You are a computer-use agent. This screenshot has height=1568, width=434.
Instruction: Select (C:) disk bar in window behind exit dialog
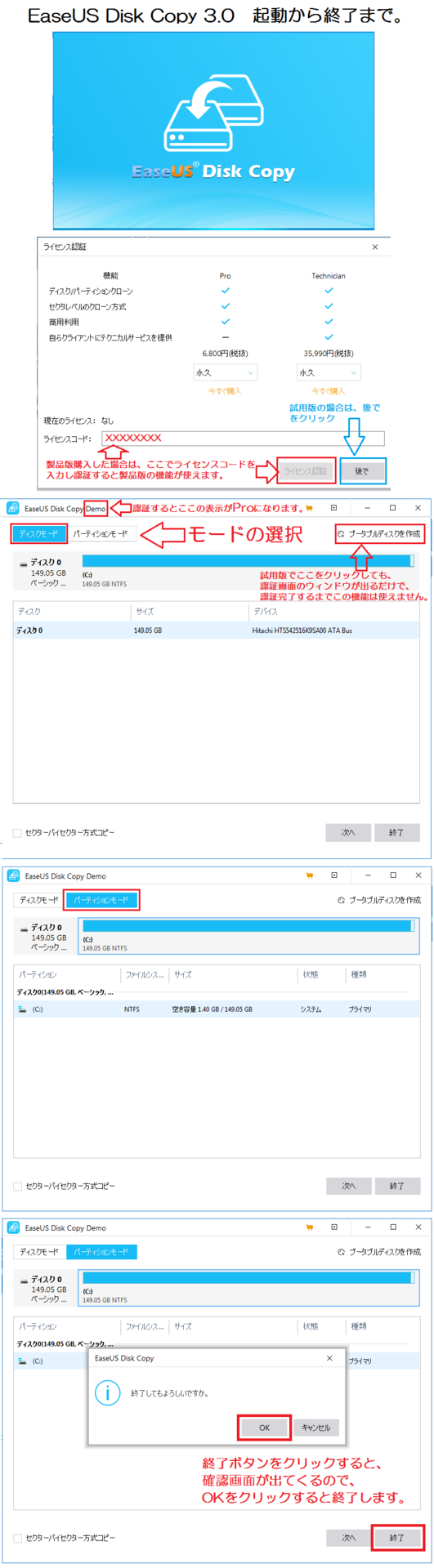pyautogui.click(x=248, y=1288)
